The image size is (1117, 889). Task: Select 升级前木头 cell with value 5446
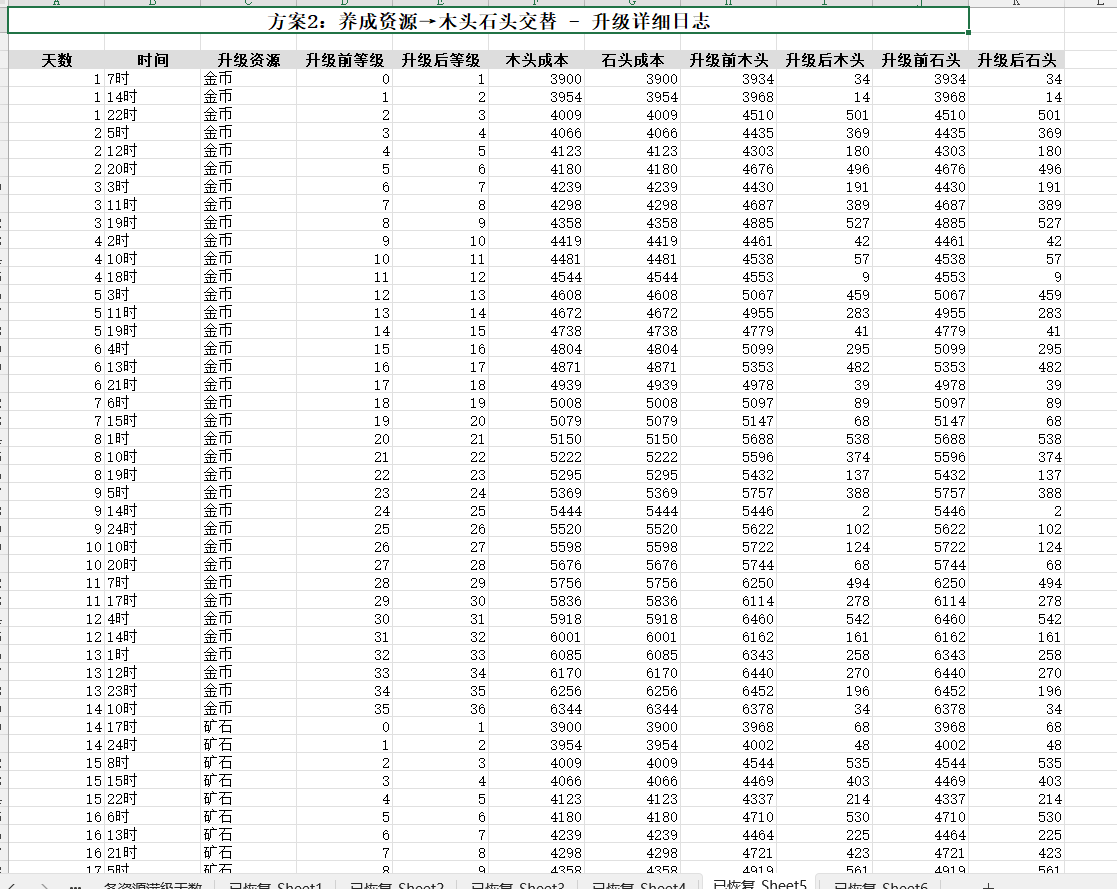pos(729,511)
